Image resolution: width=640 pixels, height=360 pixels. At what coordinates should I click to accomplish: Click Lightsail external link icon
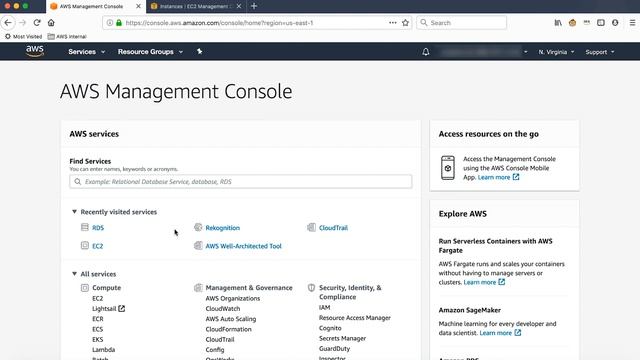[122, 309]
